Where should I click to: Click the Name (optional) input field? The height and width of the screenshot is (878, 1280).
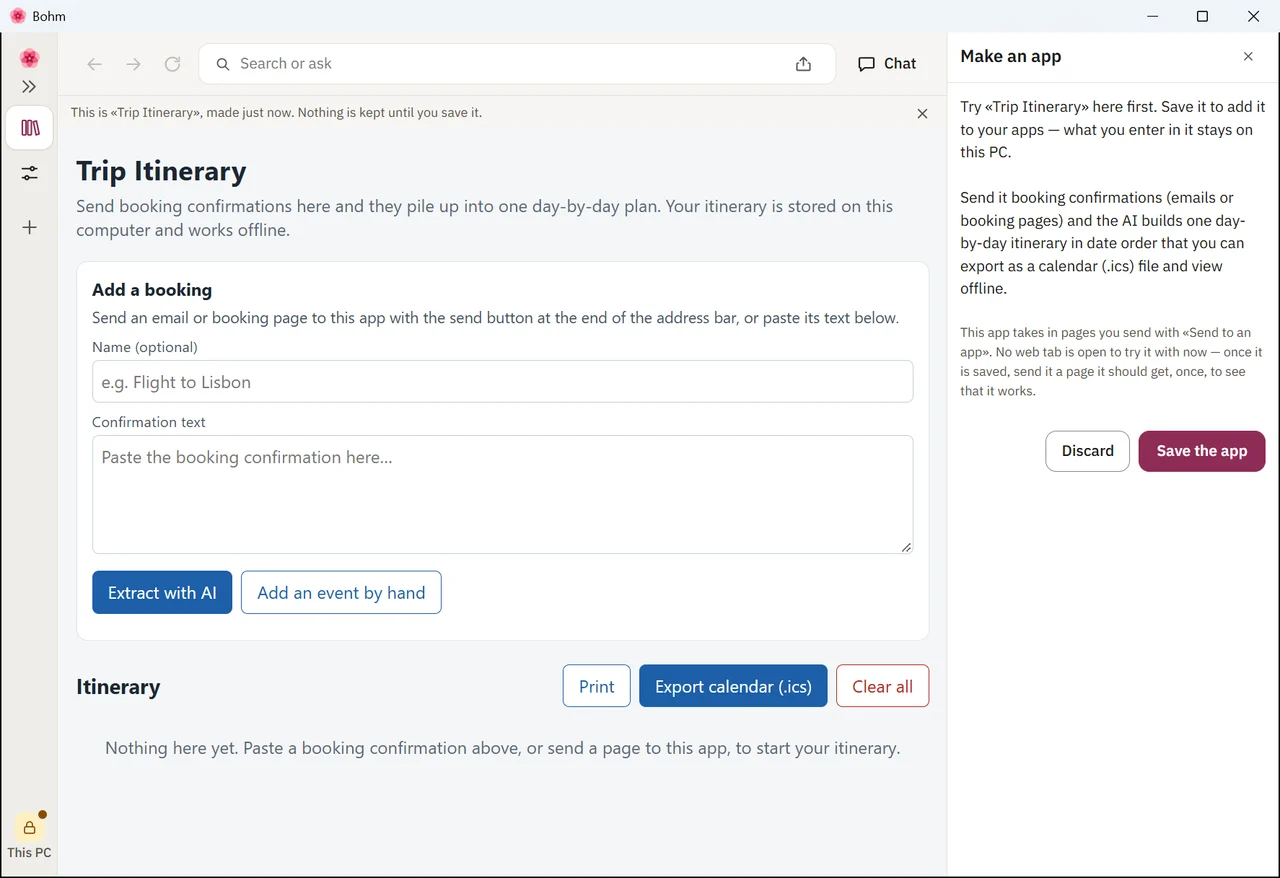[502, 382]
